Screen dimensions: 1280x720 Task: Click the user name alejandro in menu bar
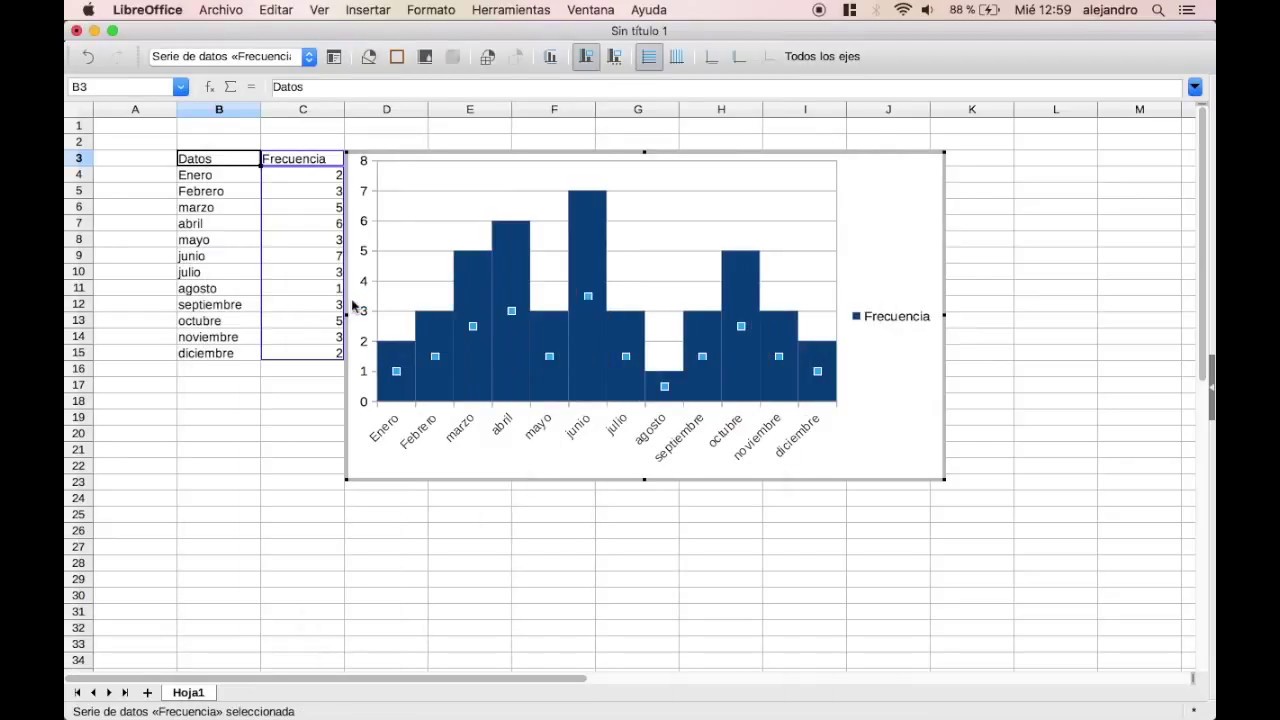coord(1109,10)
